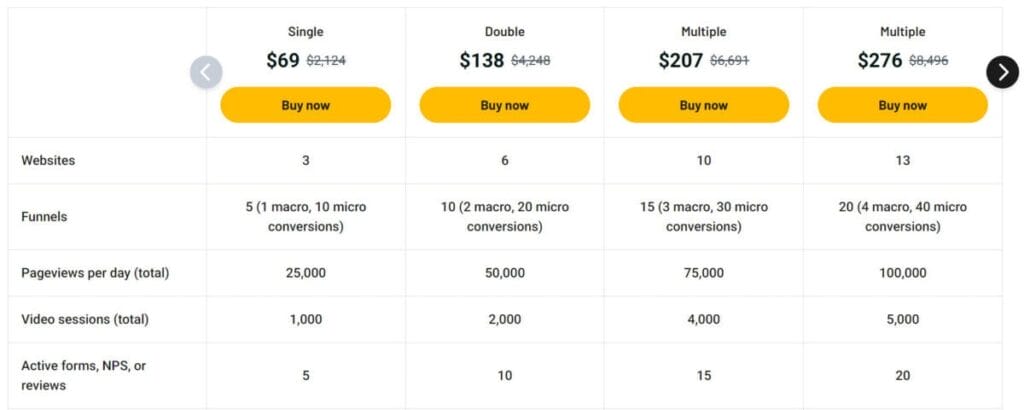The height and width of the screenshot is (410, 1024).
Task: Click the 1,000 video sessions cell
Action: [306, 319]
